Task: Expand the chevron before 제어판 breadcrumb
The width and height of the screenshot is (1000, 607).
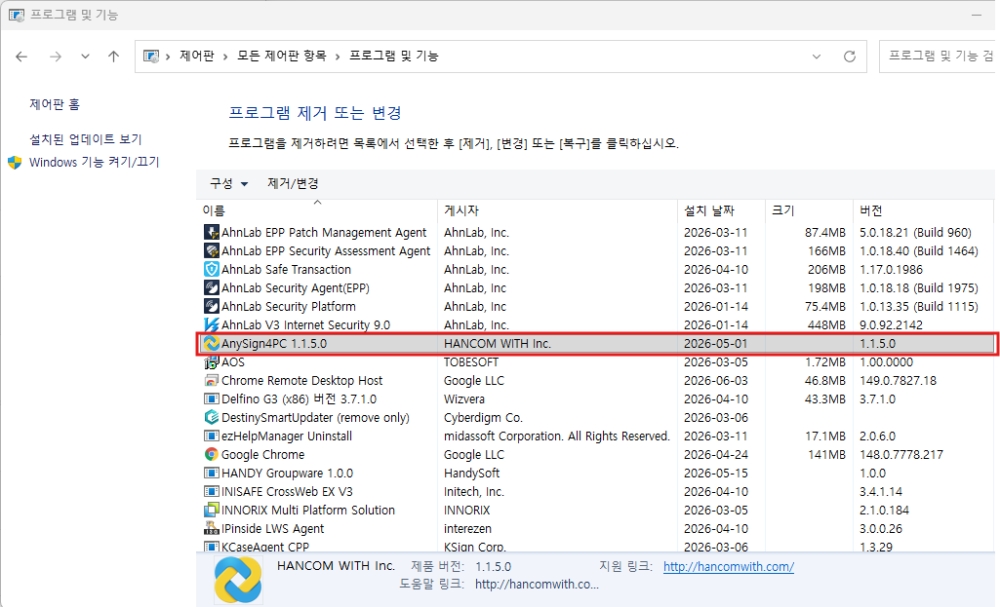Action: coord(168,56)
